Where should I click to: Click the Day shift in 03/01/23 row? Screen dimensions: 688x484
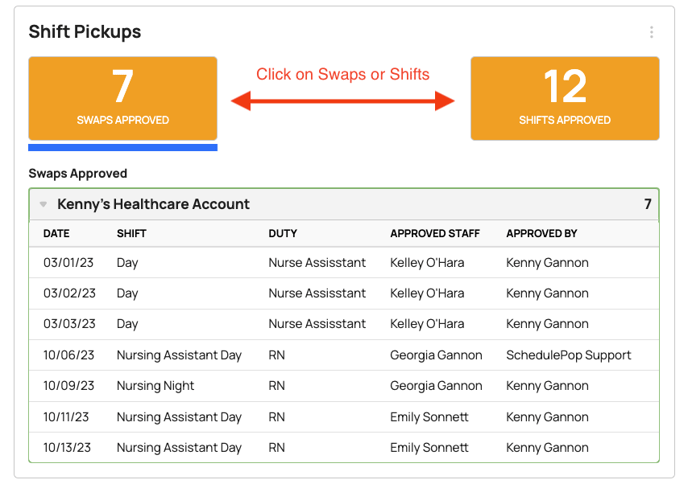tap(127, 263)
